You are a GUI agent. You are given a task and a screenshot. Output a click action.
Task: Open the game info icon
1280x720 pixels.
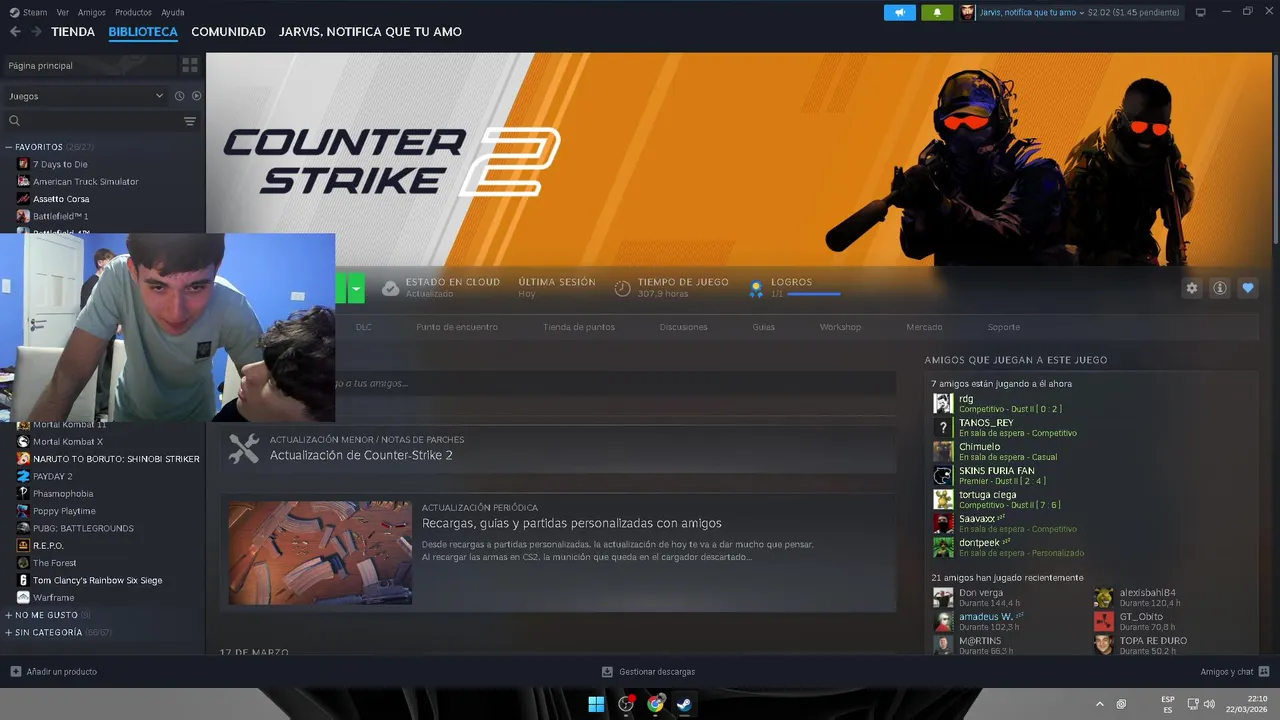(1220, 288)
